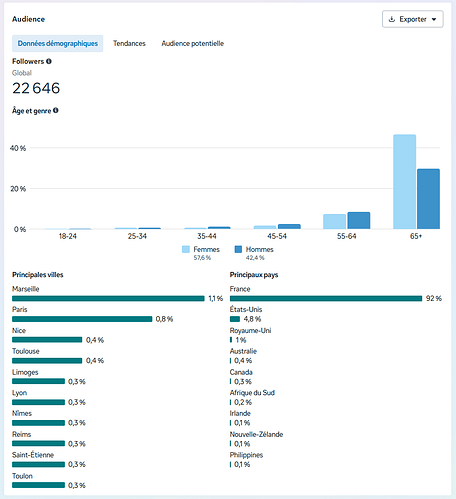The height and width of the screenshot is (499, 456).
Task: Click the Hommes dark blue legend swatch
Action: click(x=238, y=249)
